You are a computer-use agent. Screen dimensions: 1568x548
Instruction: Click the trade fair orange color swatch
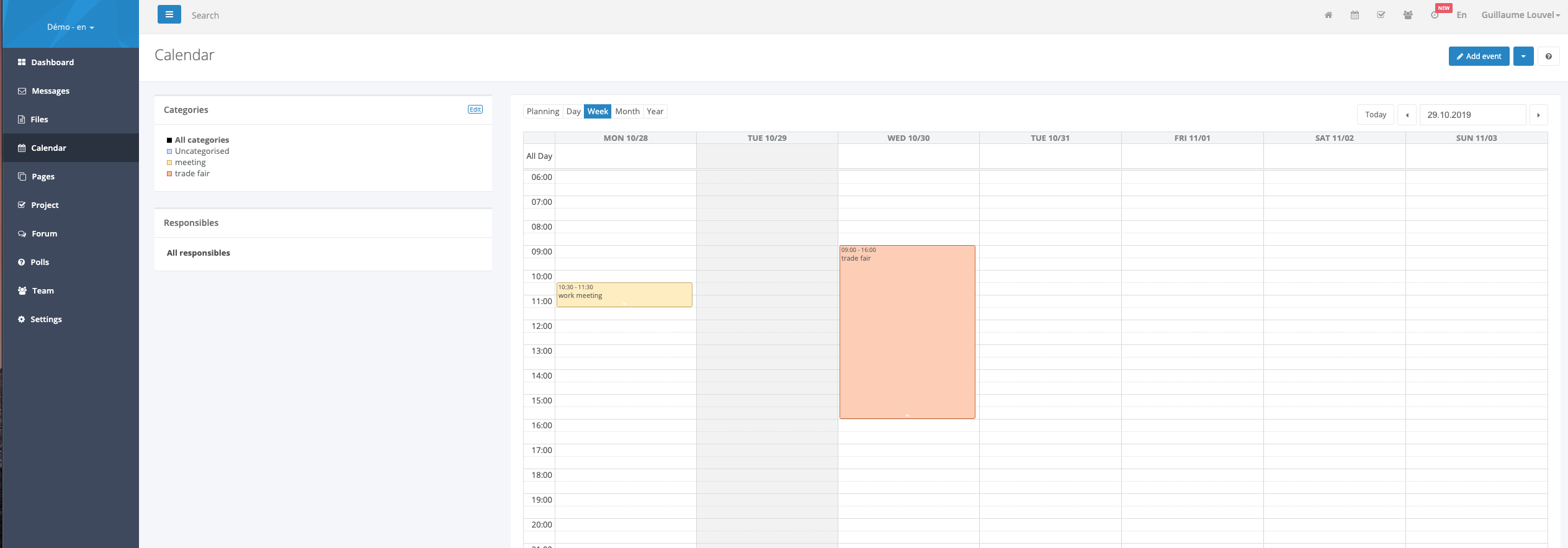169,174
